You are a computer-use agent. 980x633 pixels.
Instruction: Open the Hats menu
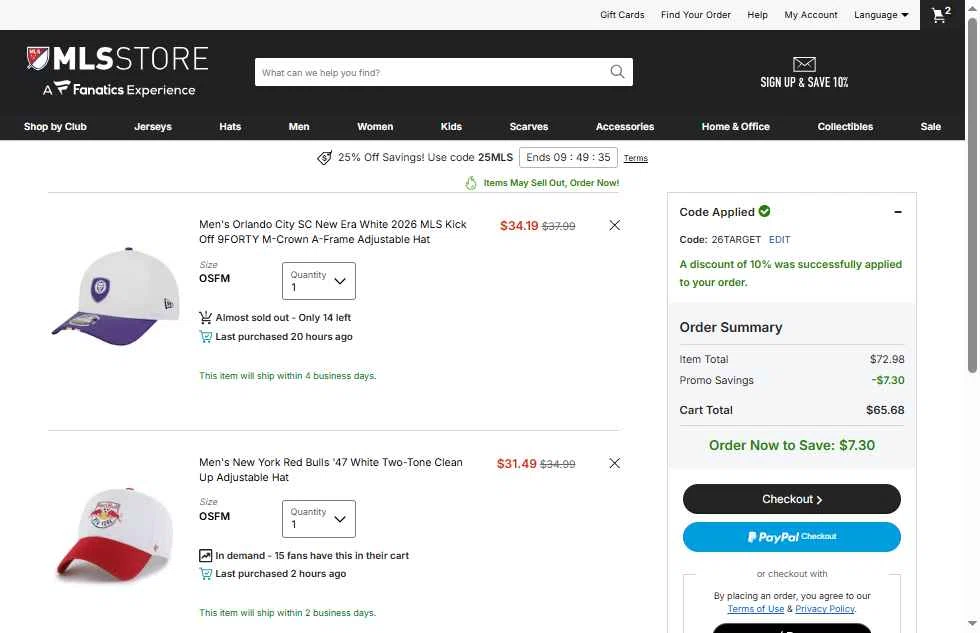[230, 126]
